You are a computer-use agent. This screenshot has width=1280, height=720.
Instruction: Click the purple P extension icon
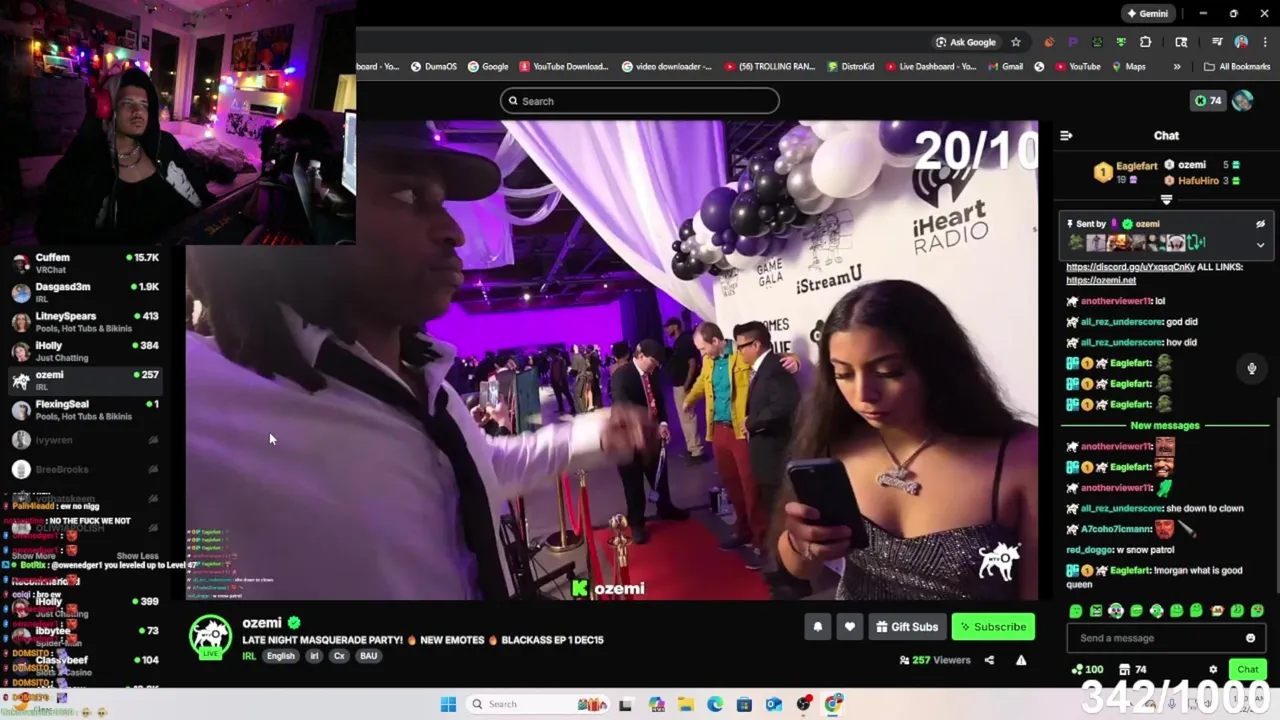1073,42
